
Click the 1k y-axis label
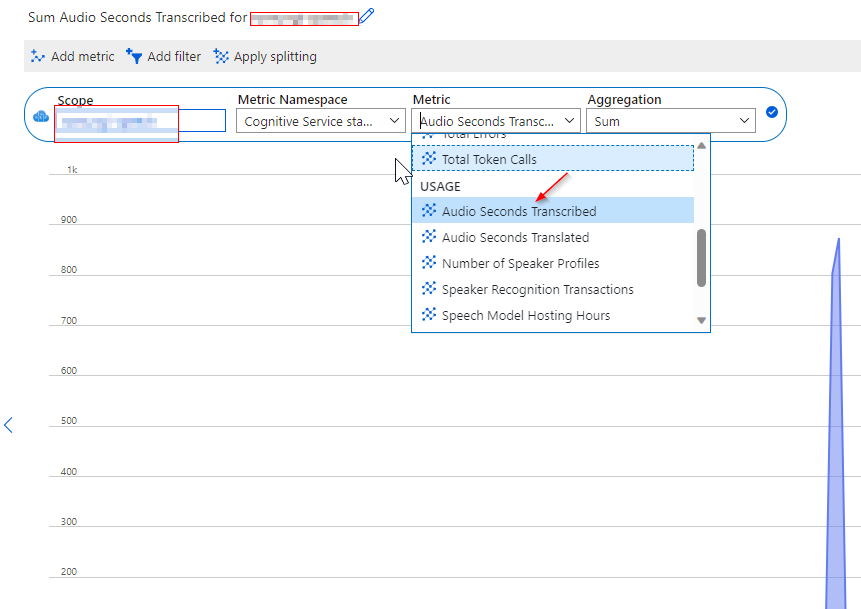coord(72,170)
